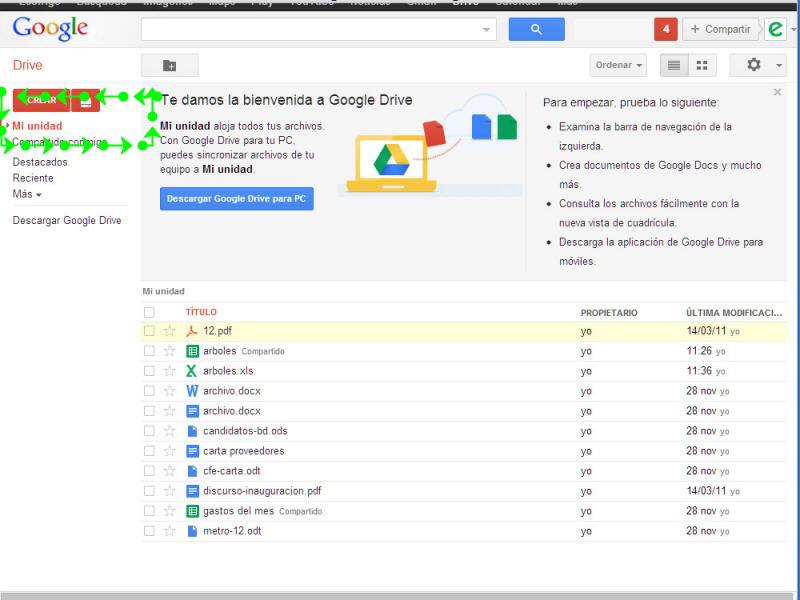The width and height of the screenshot is (800, 600).
Task: Click the Docs icon of discurso-inauguracion.pdf
Action: pos(192,491)
